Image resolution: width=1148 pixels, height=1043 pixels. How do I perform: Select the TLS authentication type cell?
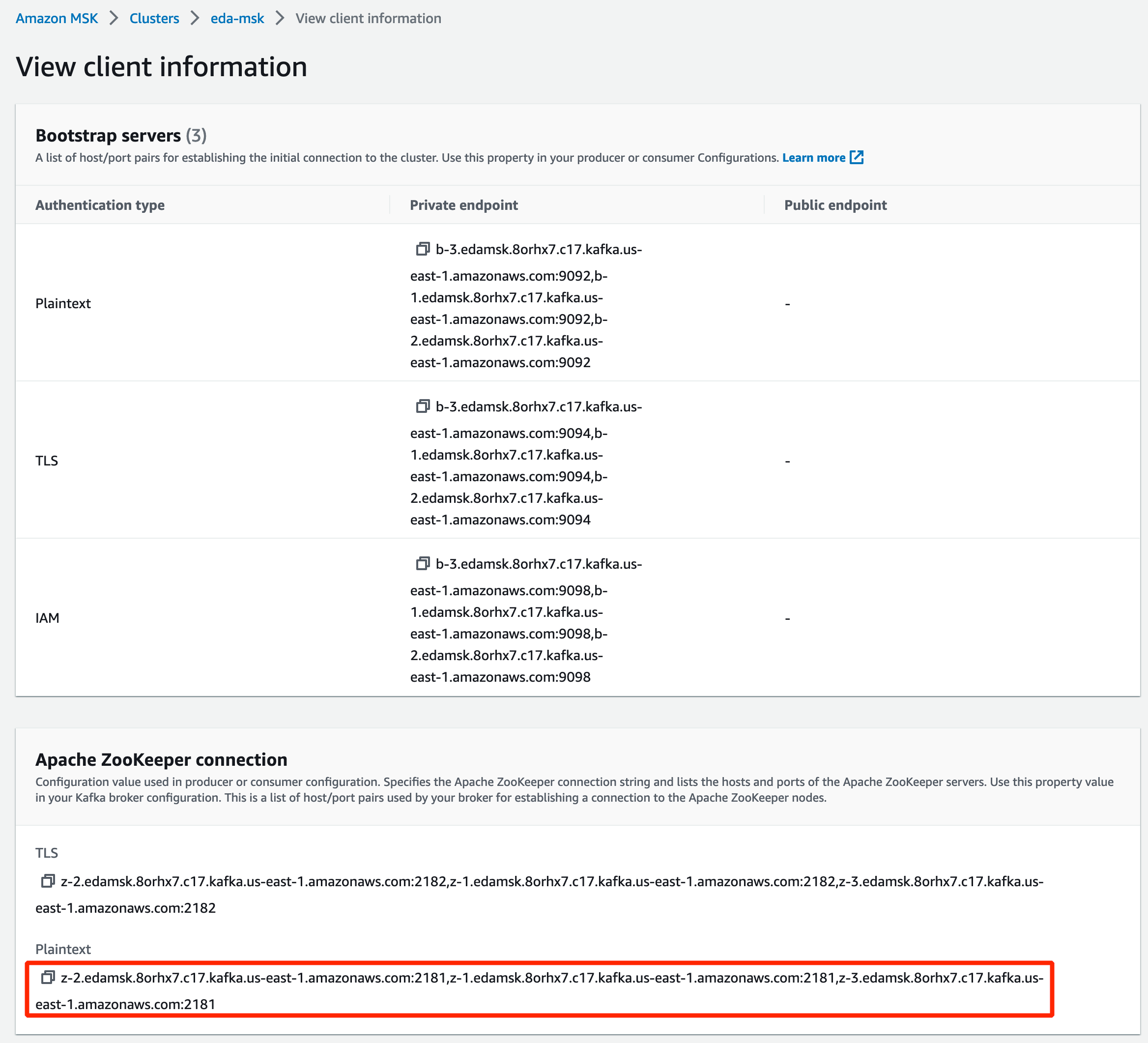47,460
